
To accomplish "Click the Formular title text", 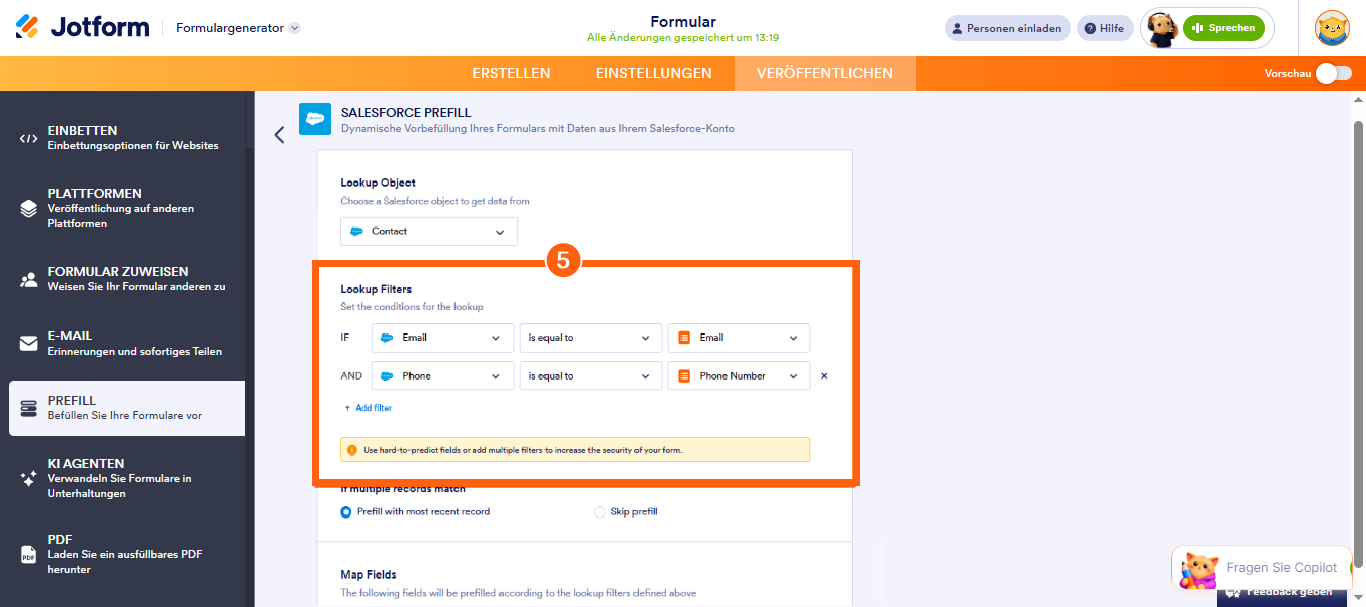I will (x=683, y=21).
